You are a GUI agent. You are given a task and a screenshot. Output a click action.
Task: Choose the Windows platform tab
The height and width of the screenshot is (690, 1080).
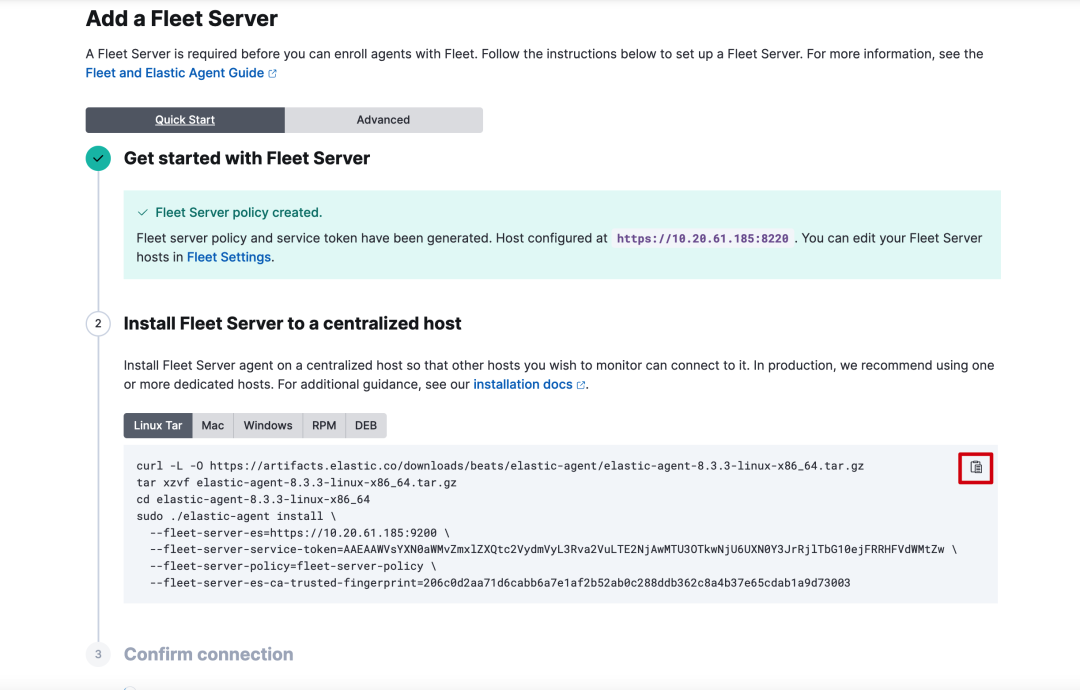[x=268, y=425]
